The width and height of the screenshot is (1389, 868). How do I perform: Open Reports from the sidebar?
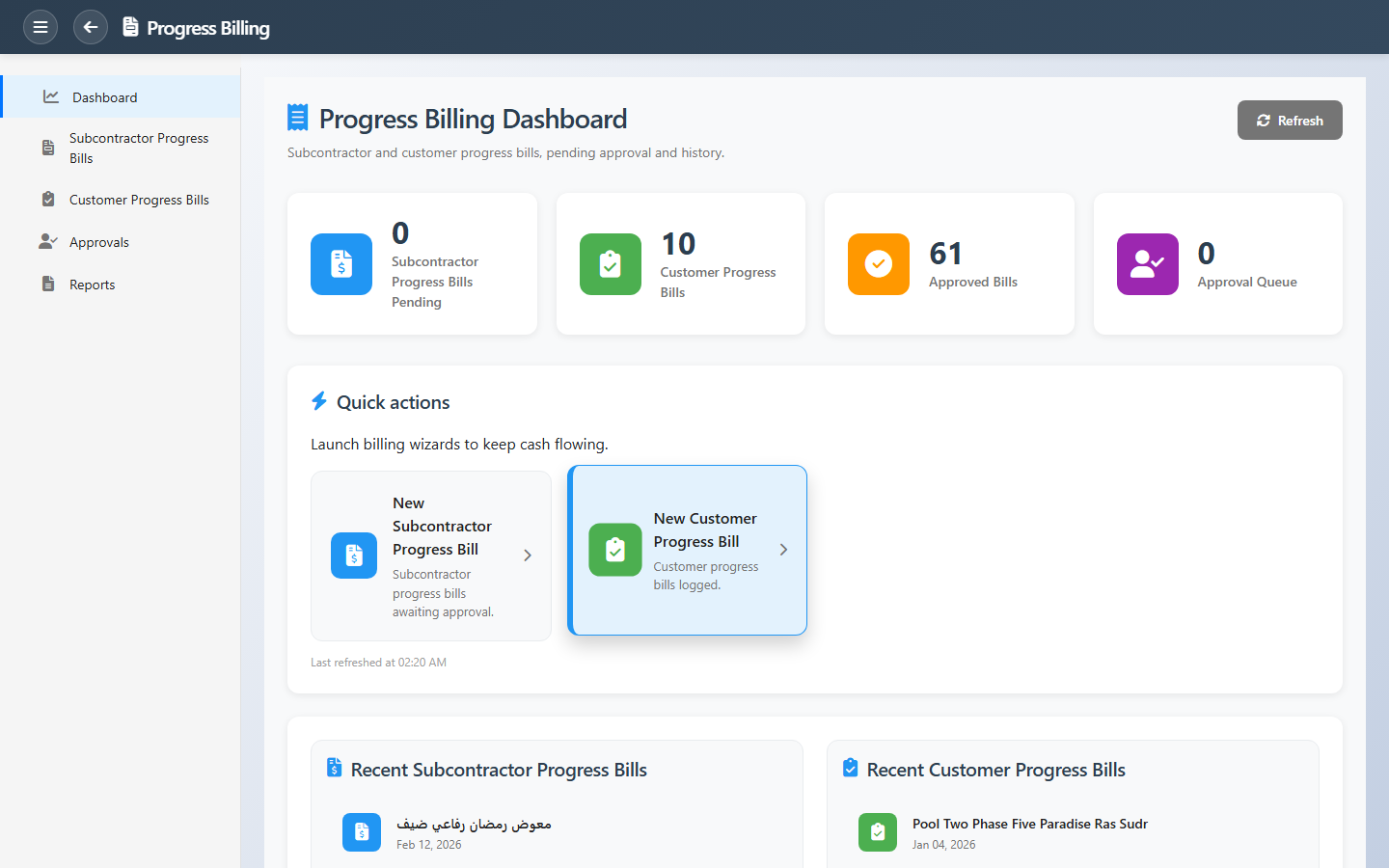click(x=93, y=285)
